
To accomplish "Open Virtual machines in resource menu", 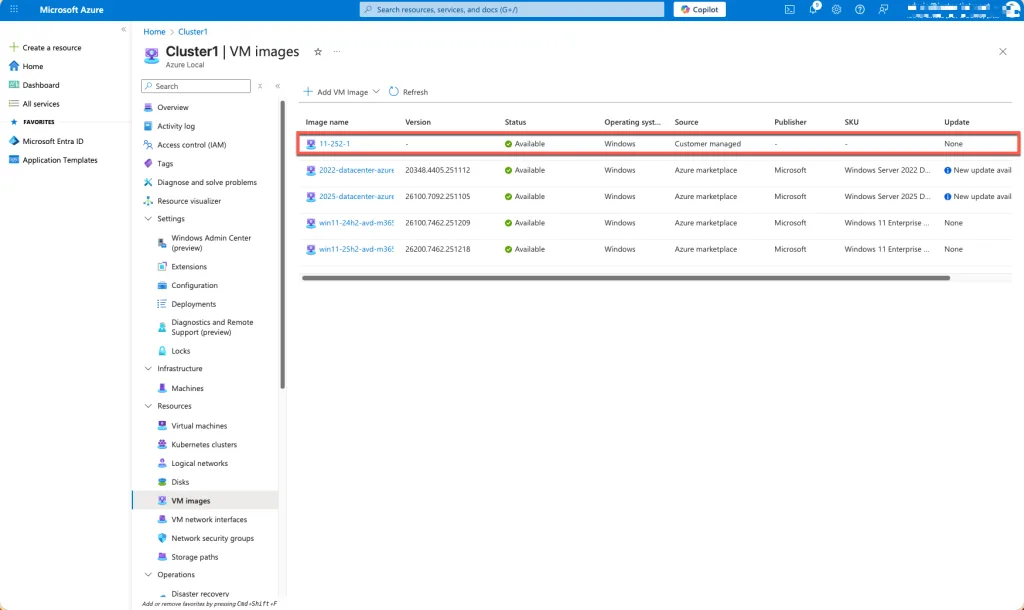I will (x=199, y=426).
